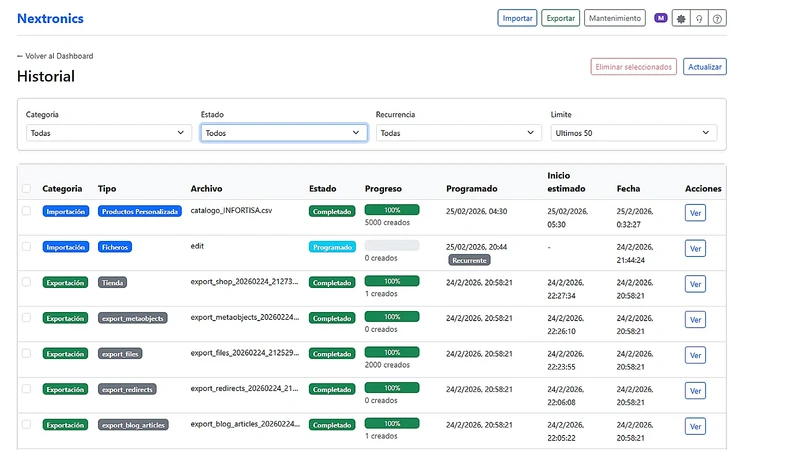Check the export_metaobjects row checkbox

click(x=27, y=318)
